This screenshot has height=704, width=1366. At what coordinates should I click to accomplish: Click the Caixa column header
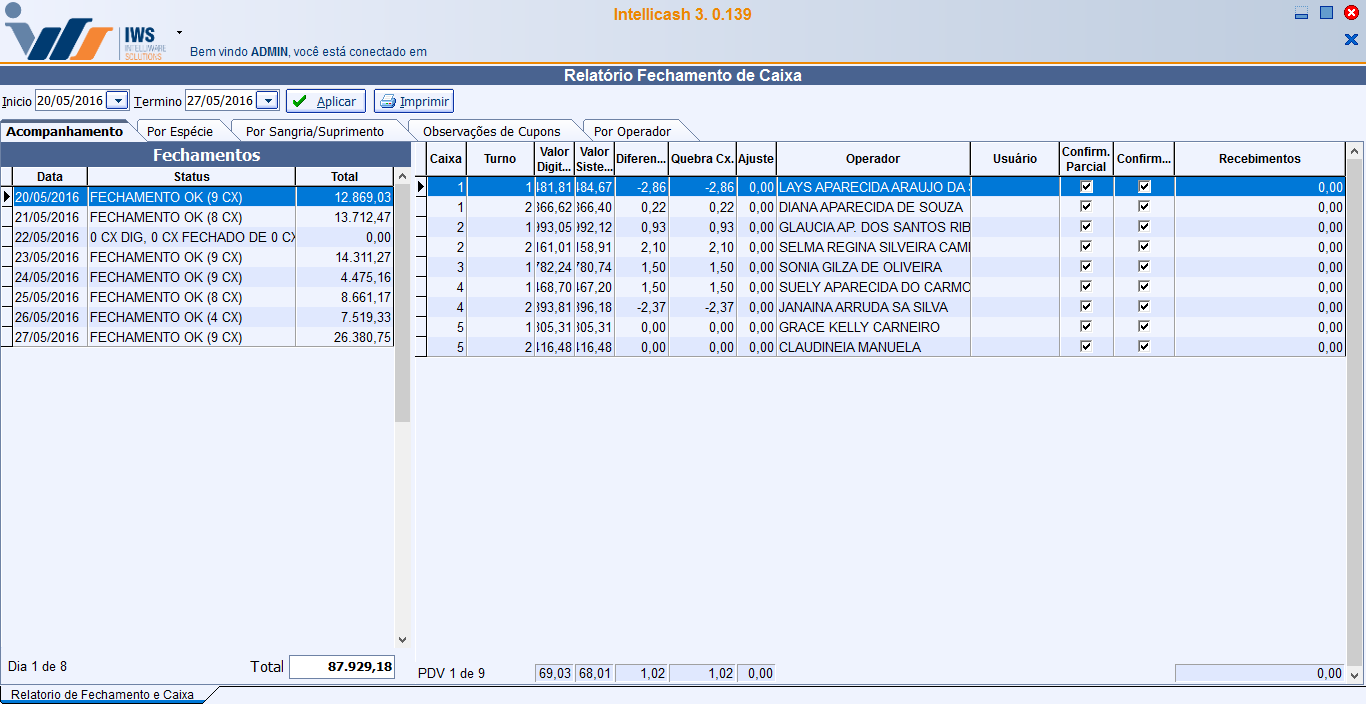(x=446, y=159)
